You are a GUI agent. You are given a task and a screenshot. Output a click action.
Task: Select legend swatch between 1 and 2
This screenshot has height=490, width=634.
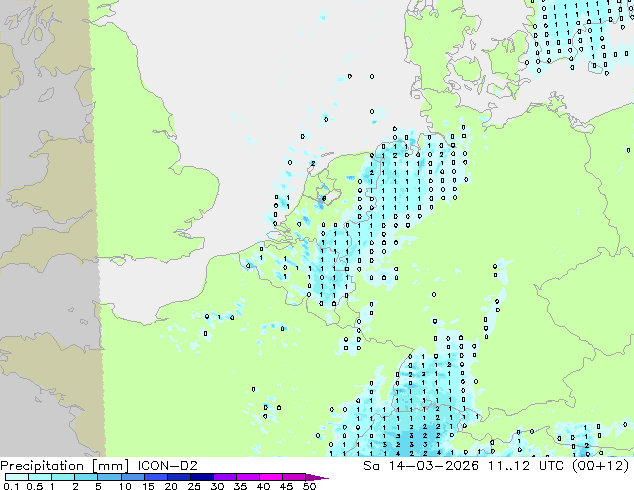63,477
